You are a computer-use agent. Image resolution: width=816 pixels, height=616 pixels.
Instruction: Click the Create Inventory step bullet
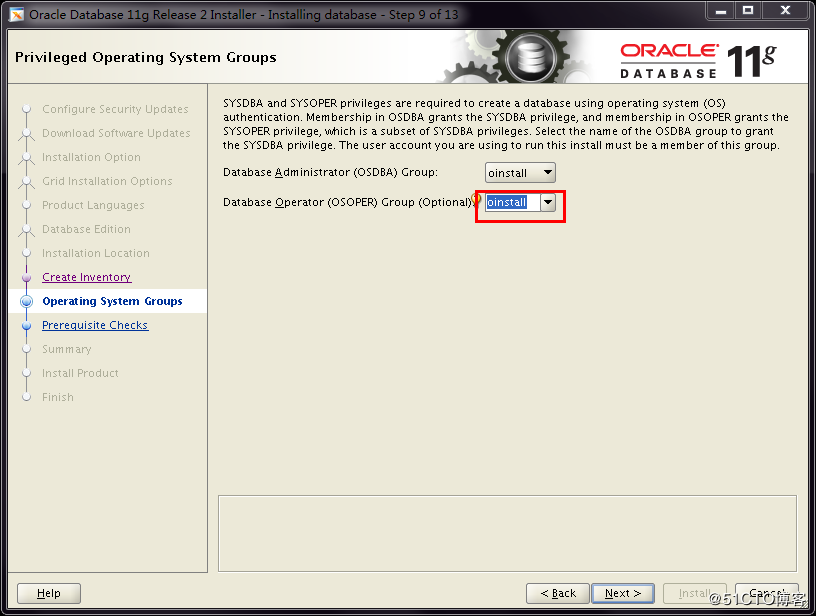coord(27,278)
